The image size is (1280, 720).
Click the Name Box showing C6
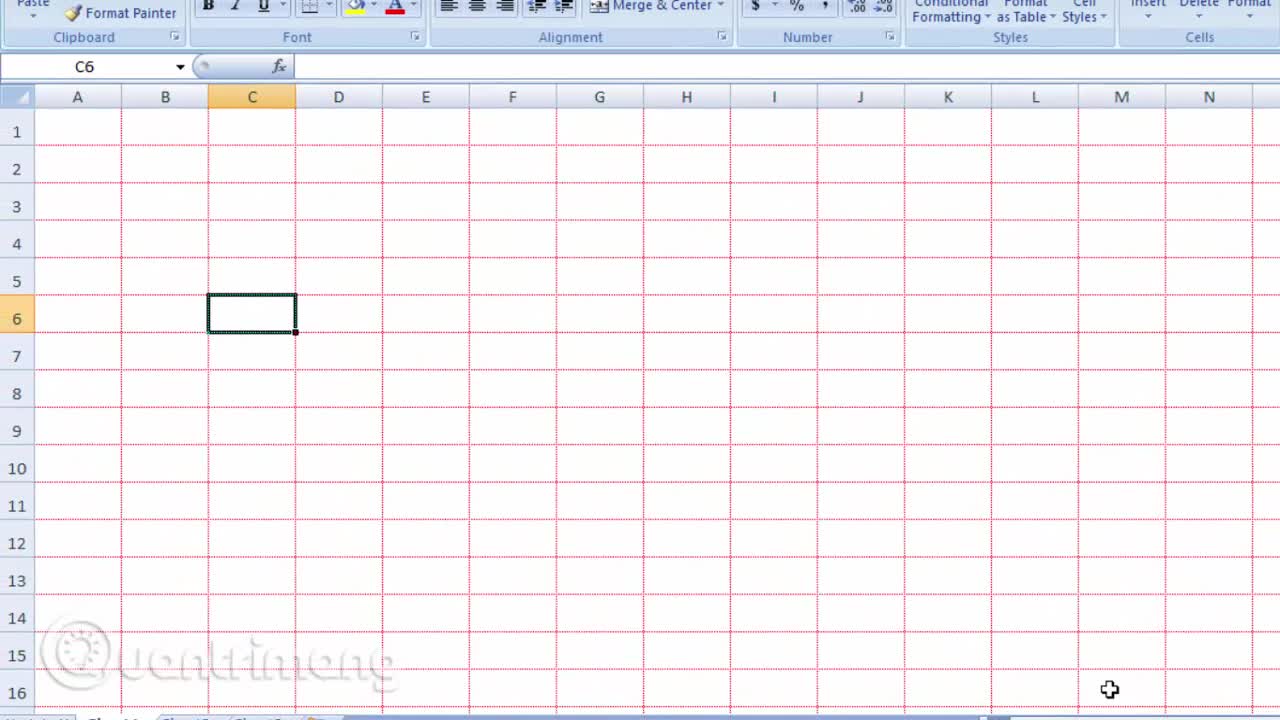(86, 67)
